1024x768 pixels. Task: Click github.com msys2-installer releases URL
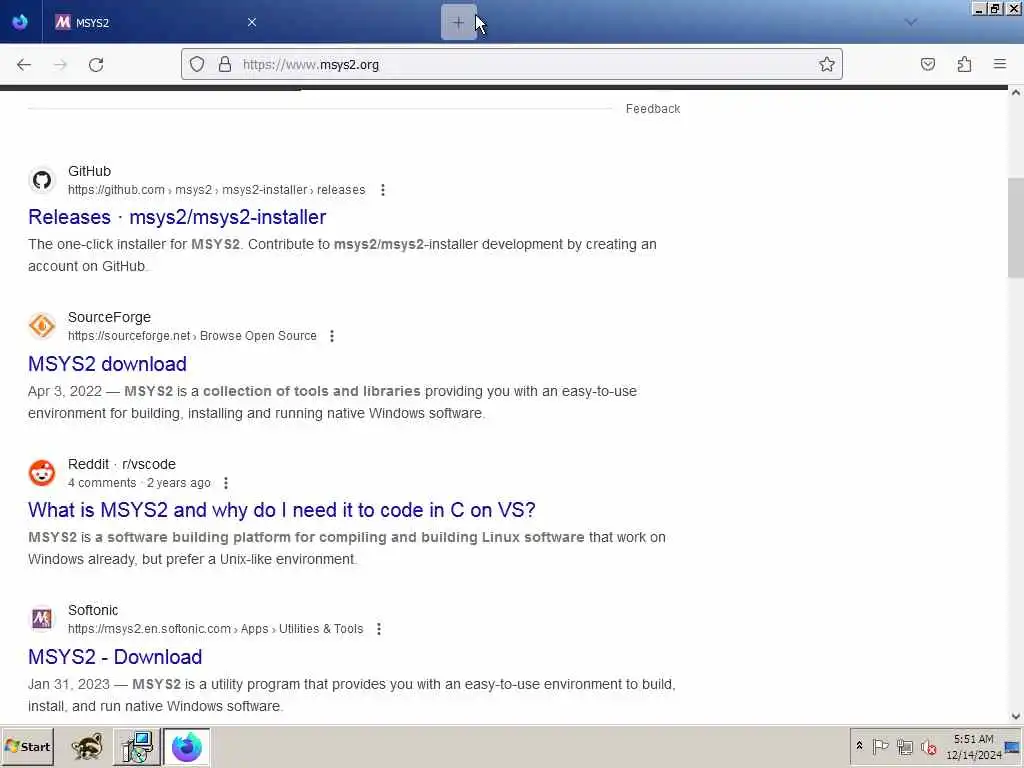[216, 190]
